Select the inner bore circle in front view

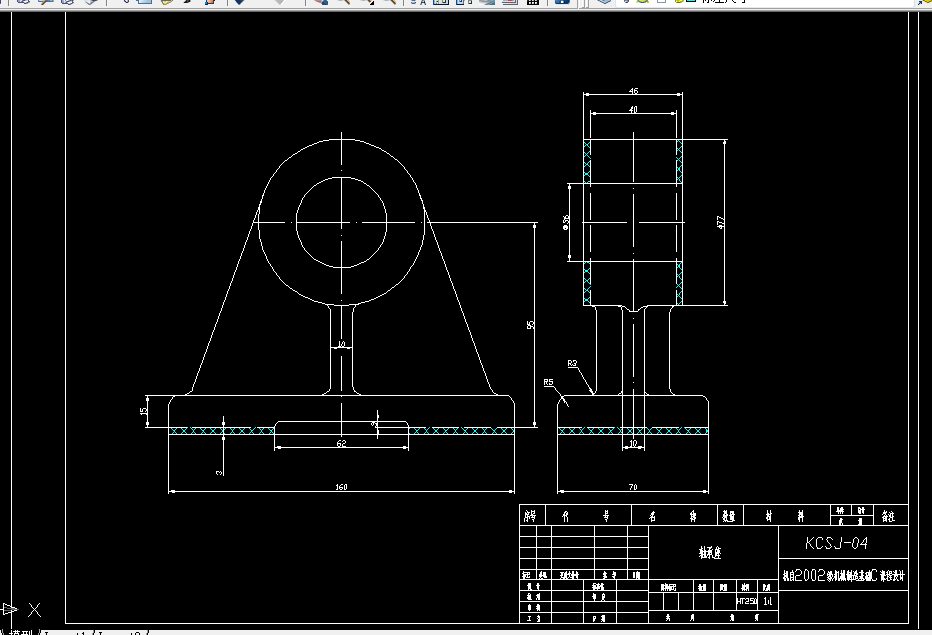click(x=342, y=178)
